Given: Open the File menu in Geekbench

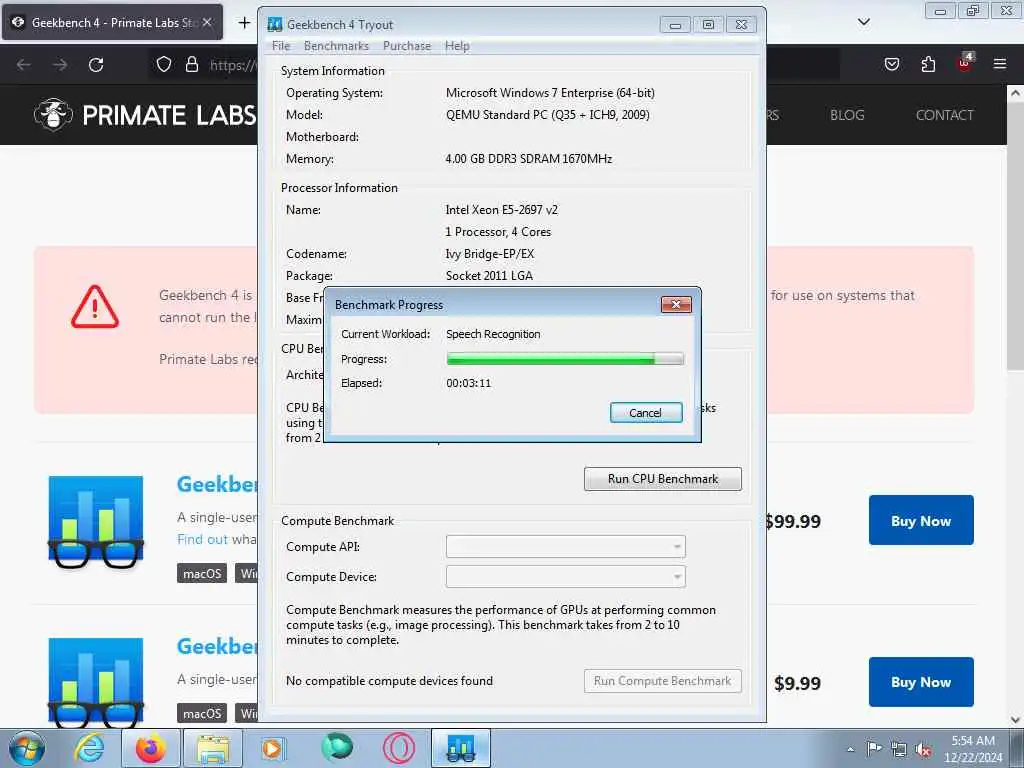Looking at the screenshot, I should point(281,46).
